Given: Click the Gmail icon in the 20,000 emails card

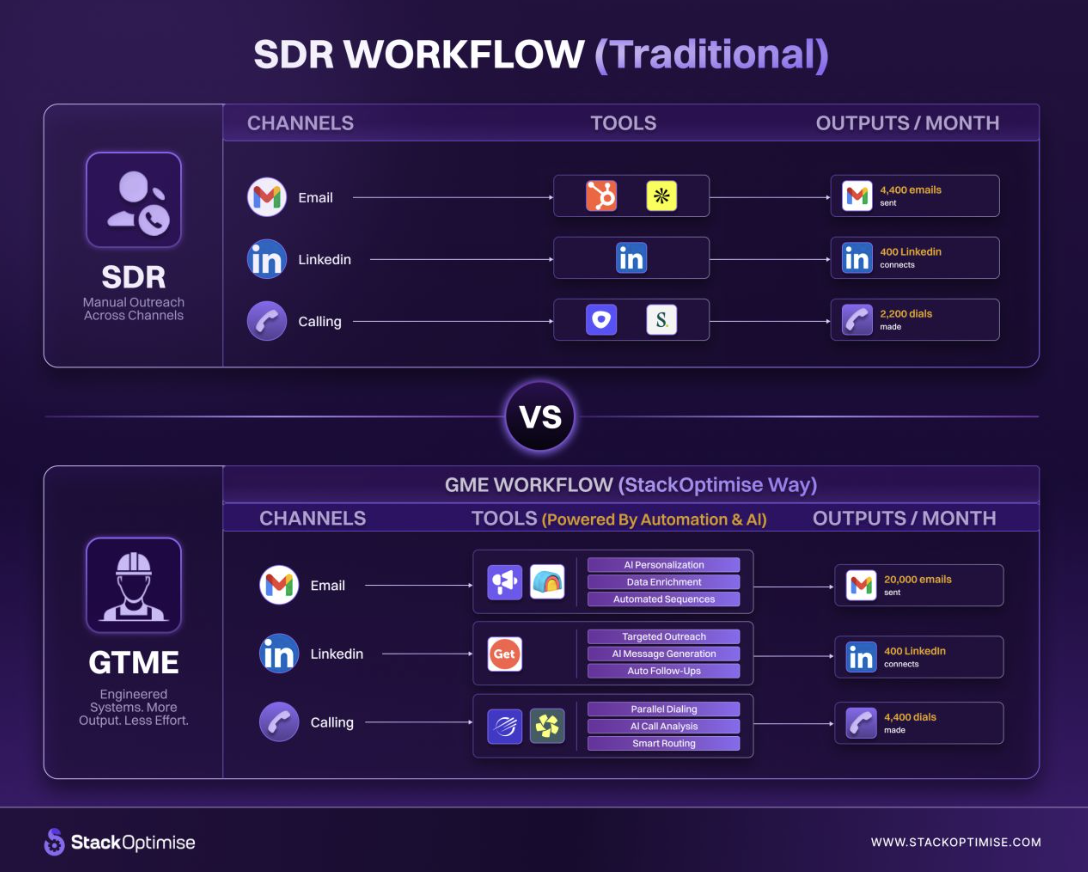Looking at the screenshot, I should click(x=862, y=585).
